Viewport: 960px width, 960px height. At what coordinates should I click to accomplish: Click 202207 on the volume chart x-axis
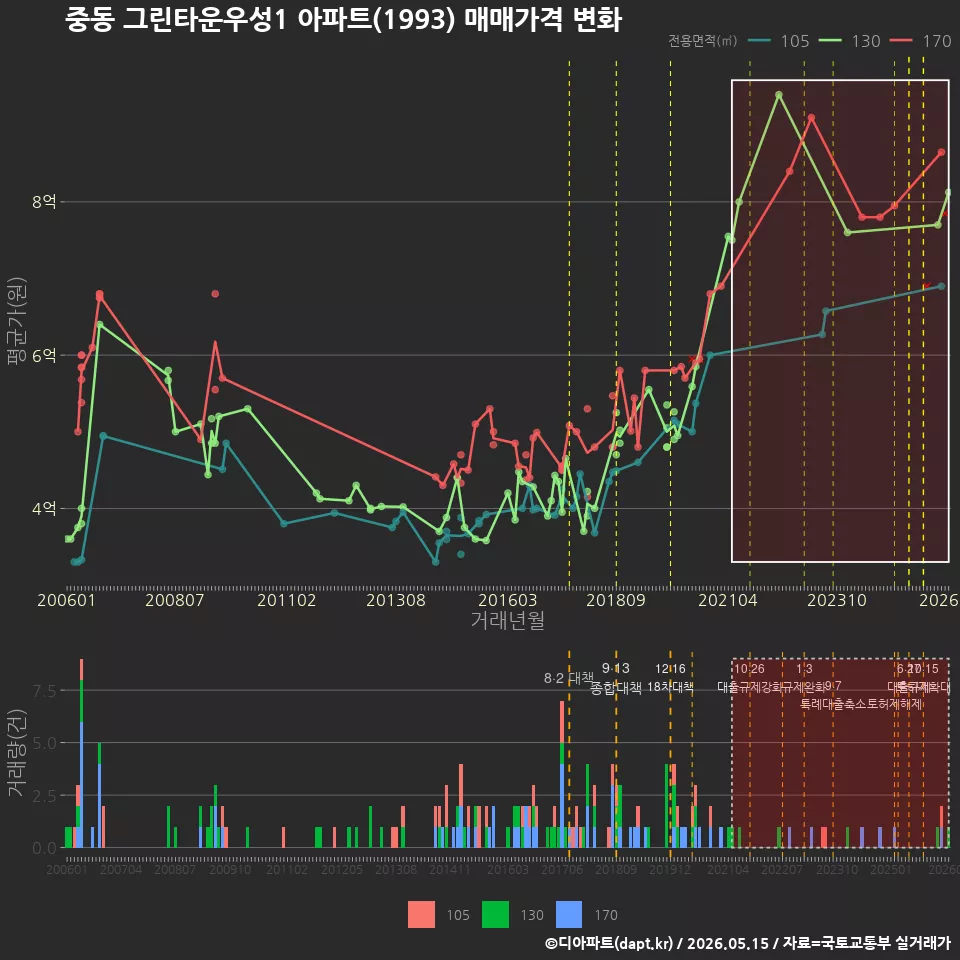[782, 869]
